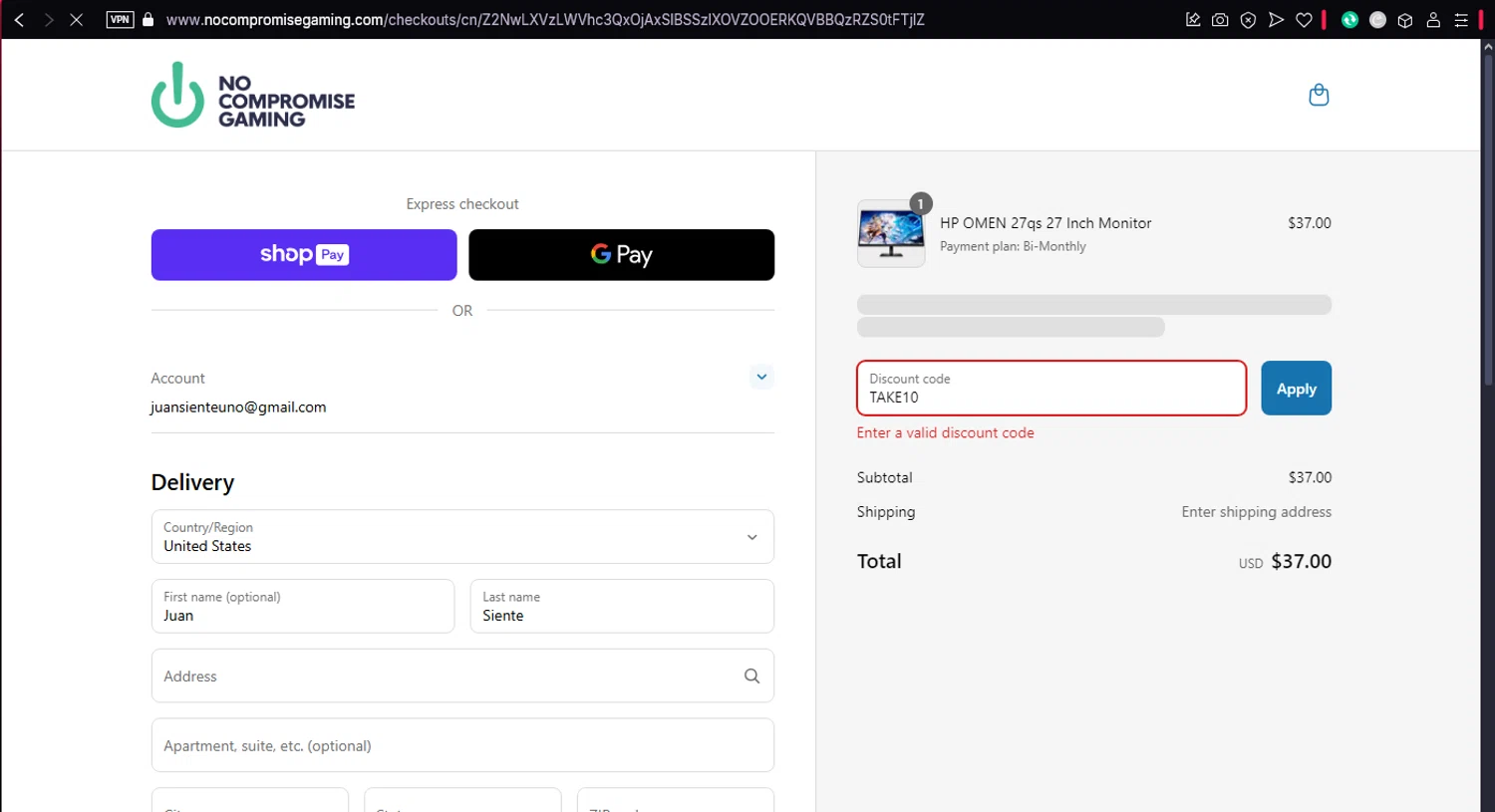Expand the Account section chevron
Image resolution: width=1495 pixels, height=812 pixels.
[761, 377]
